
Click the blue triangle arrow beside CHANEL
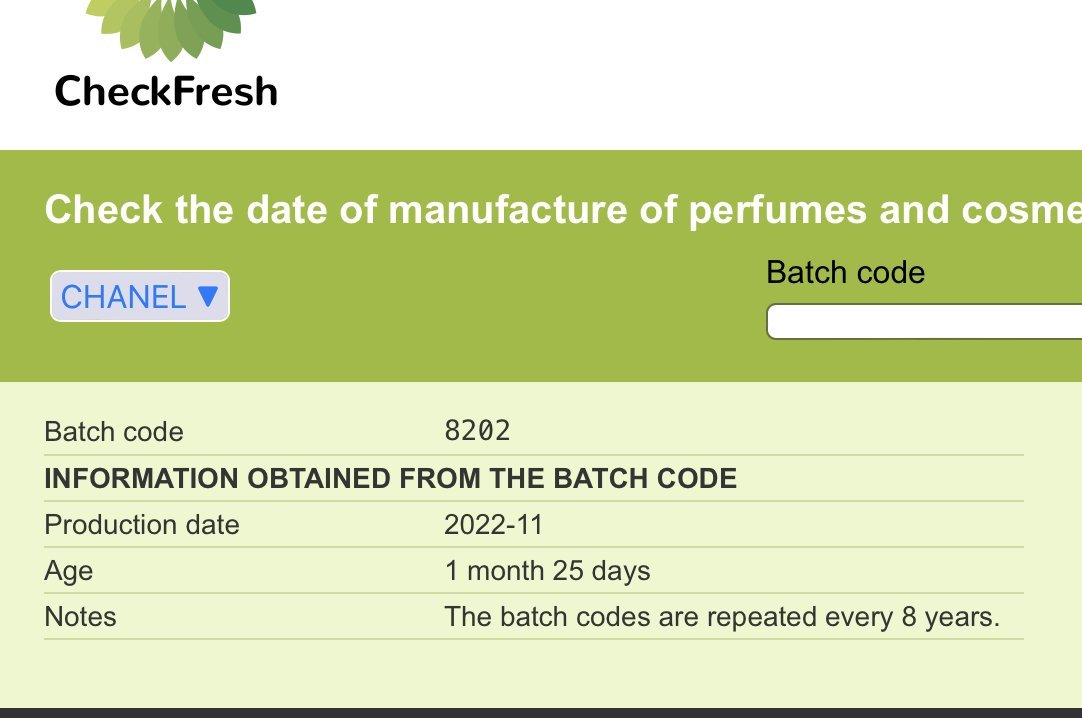207,296
